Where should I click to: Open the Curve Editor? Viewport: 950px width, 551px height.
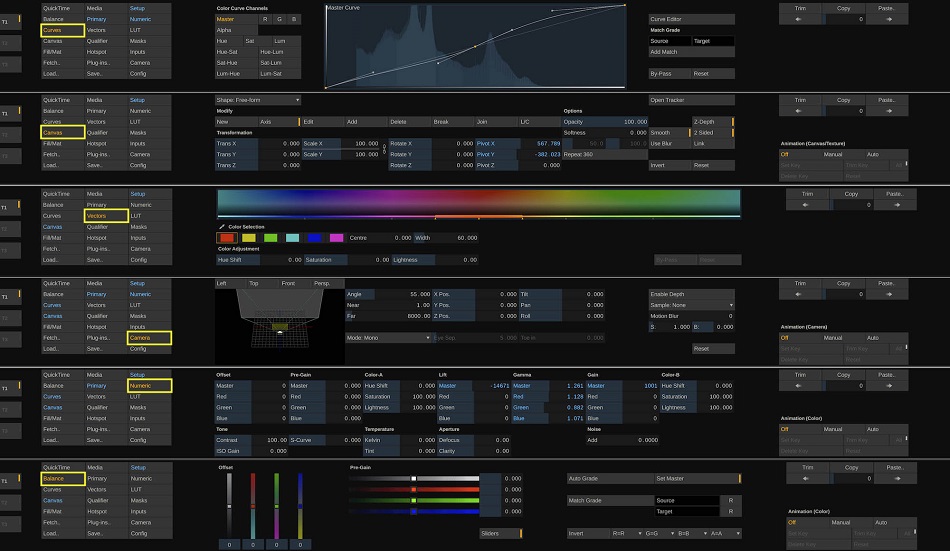click(x=691, y=19)
